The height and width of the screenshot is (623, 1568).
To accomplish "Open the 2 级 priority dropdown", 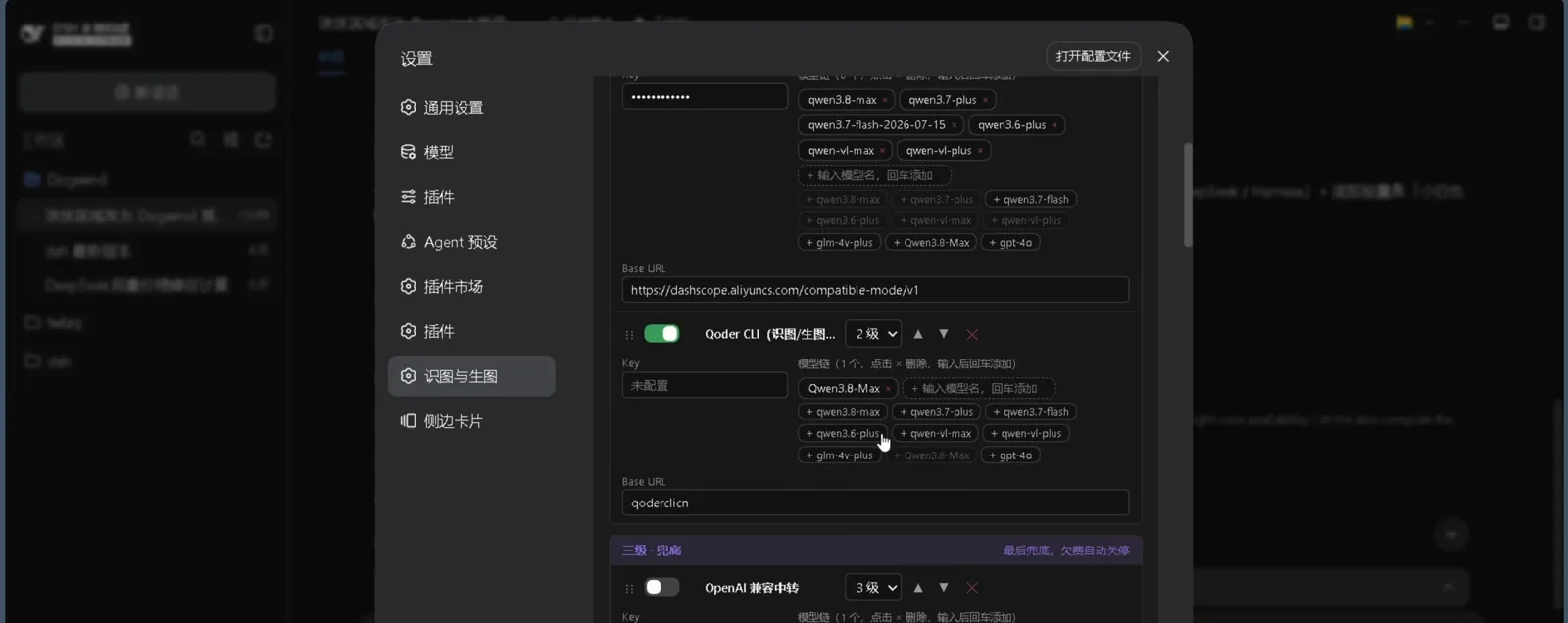I will tap(873, 334).
